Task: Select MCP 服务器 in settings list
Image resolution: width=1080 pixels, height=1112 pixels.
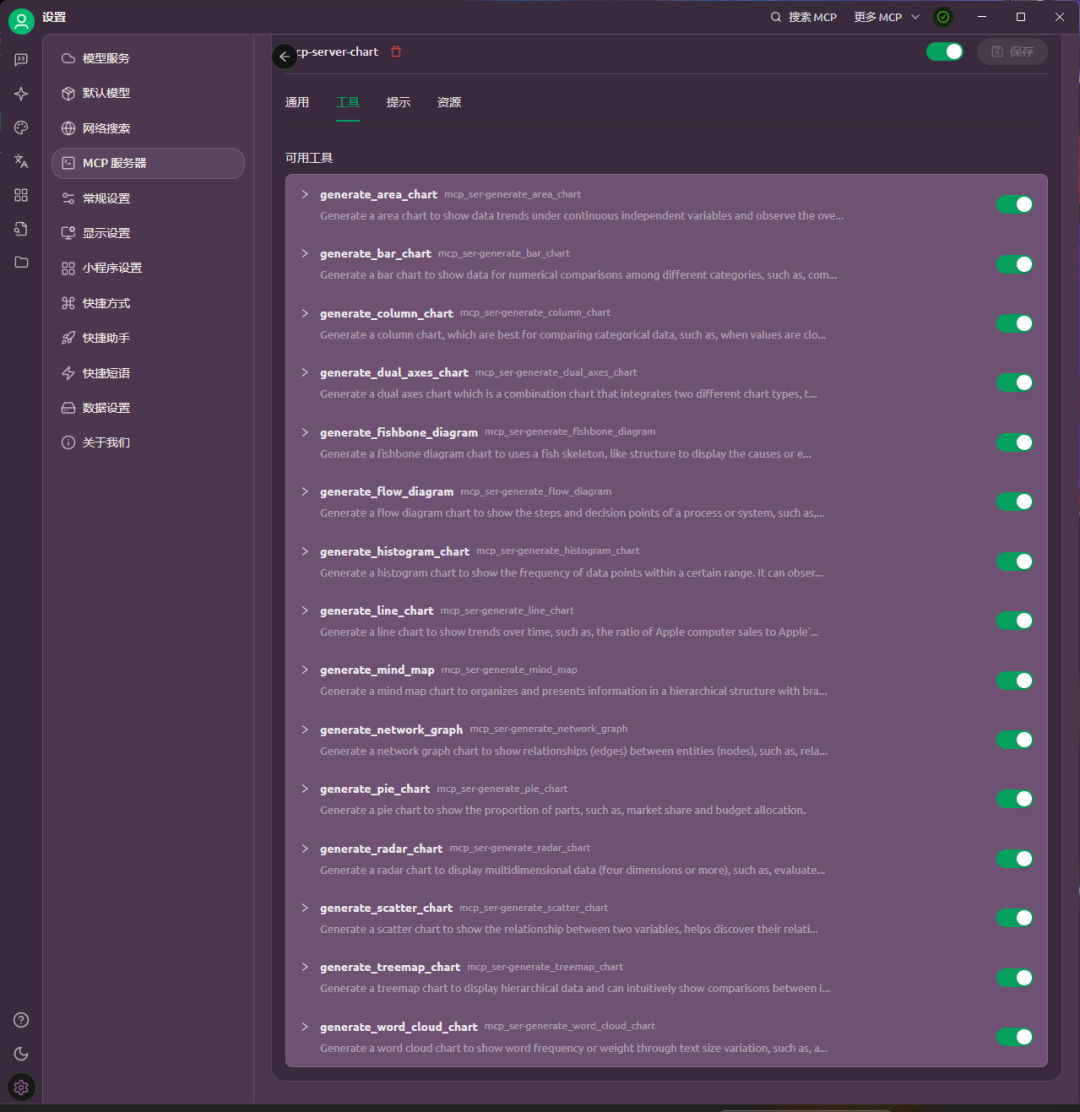Action: coord(148,163)
